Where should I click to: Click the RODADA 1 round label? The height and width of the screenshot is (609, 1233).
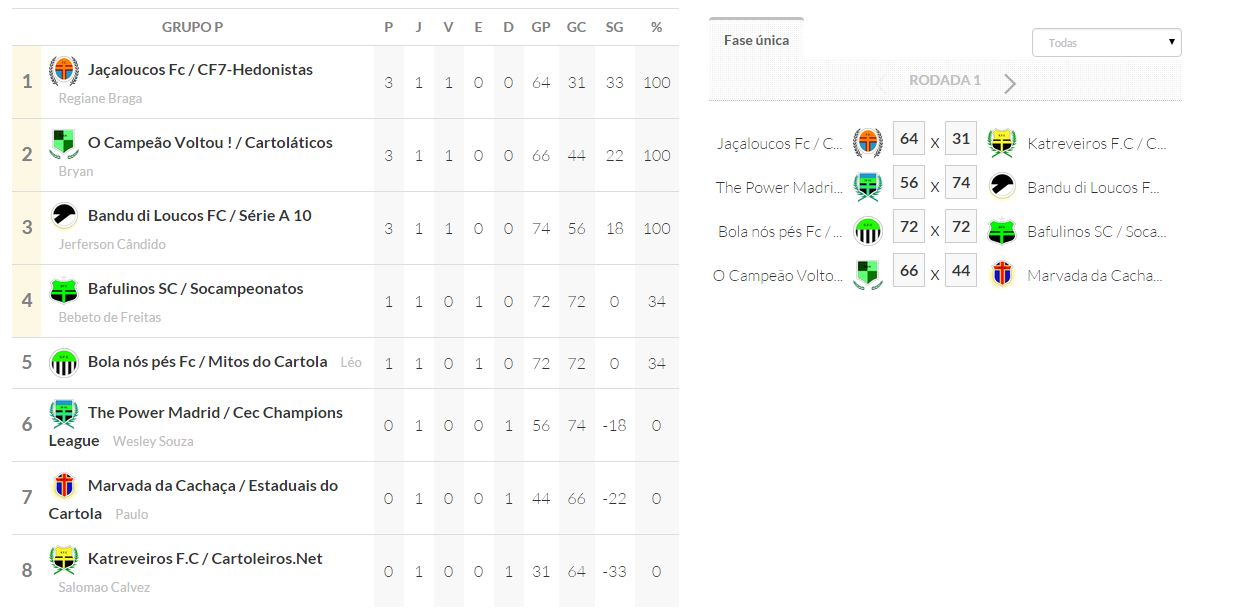(x=945, y=80)
